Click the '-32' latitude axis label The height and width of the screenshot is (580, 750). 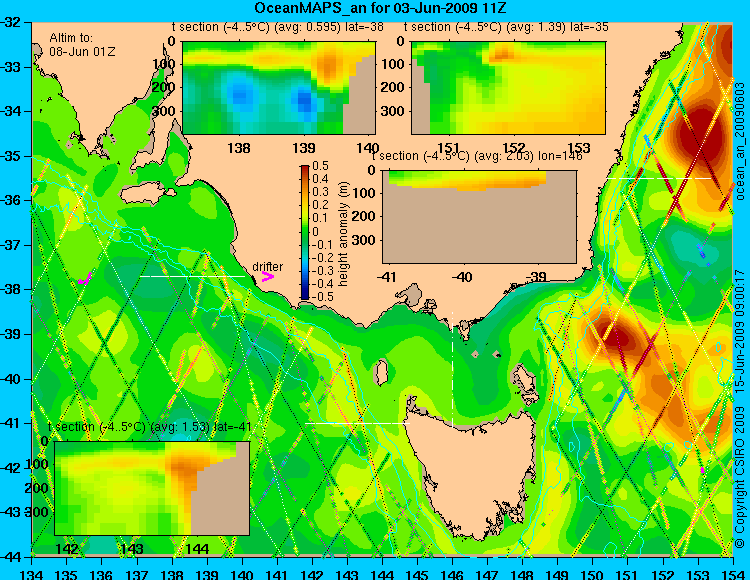click(x=11, y=22)
